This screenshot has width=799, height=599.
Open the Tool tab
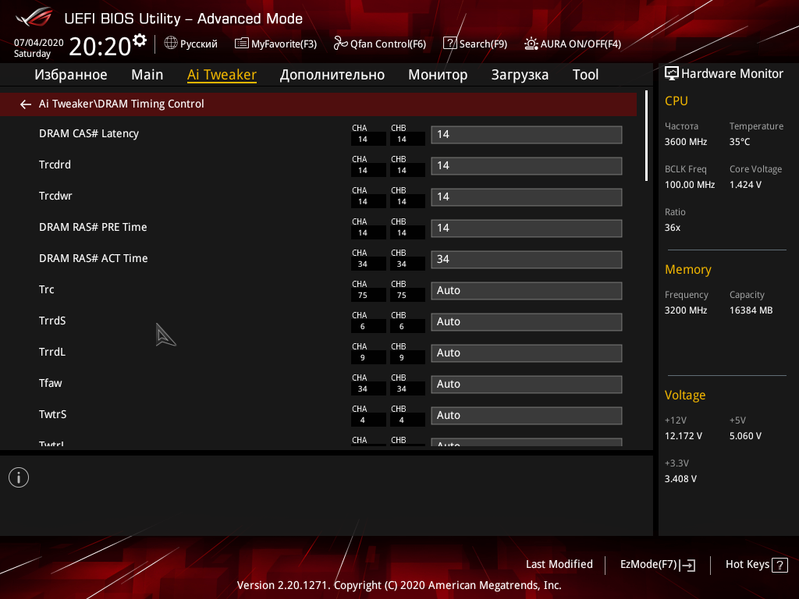coord(585,75)
